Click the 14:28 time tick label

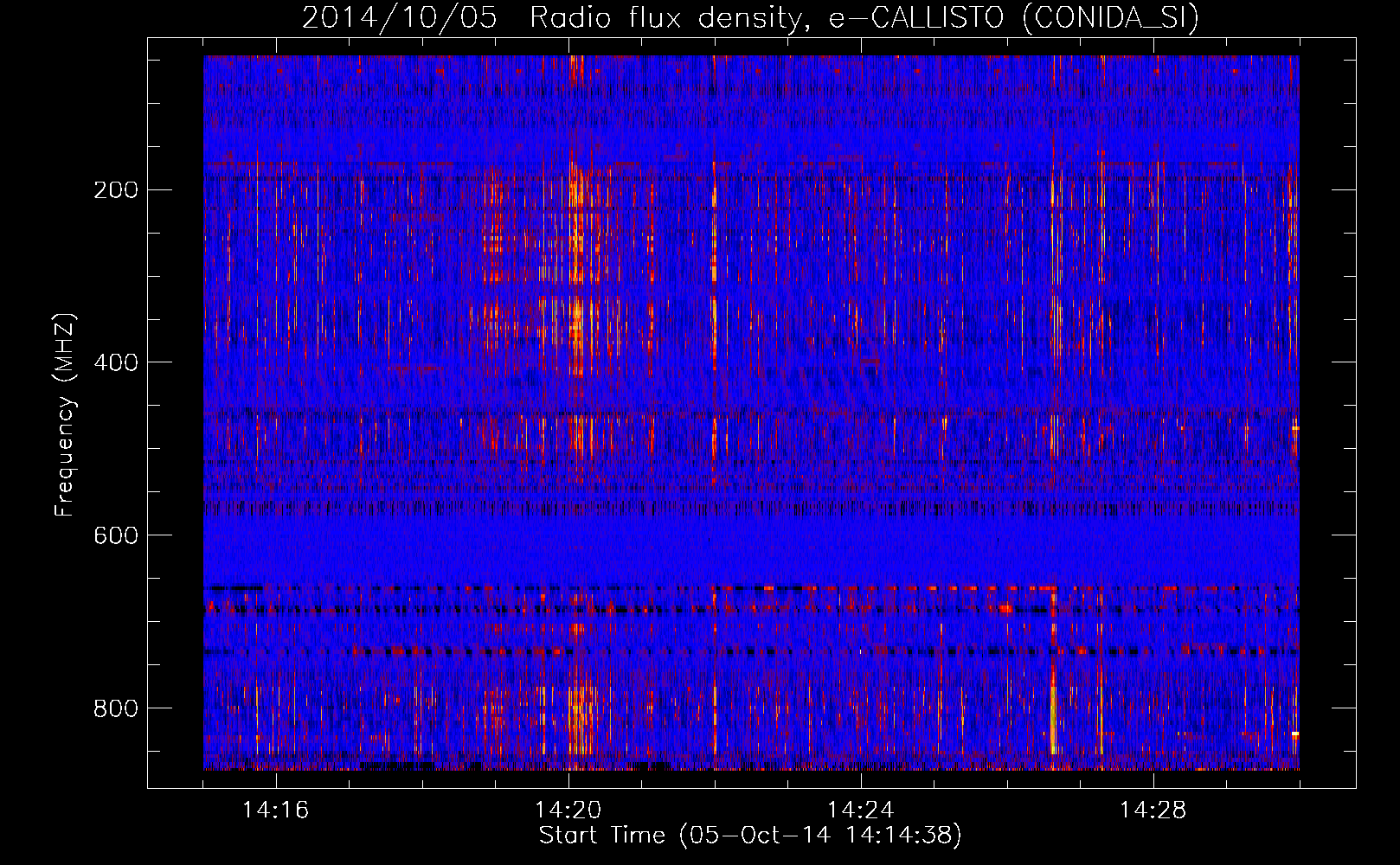pos(1153,811)
